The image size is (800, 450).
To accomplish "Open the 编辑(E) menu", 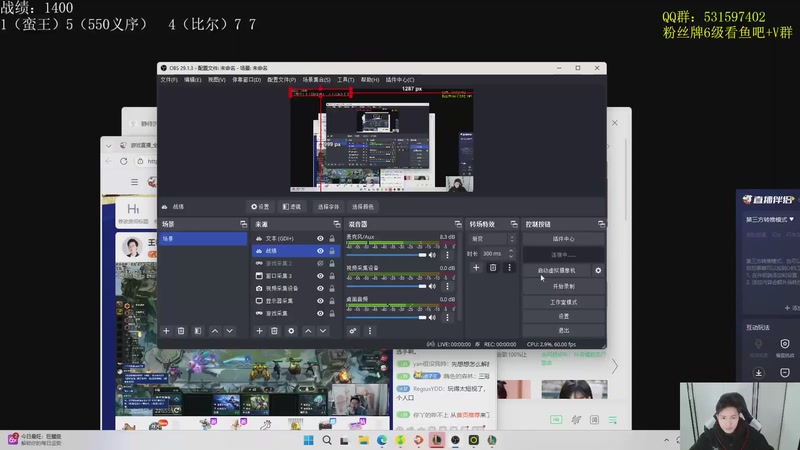I will click(193, 80).
